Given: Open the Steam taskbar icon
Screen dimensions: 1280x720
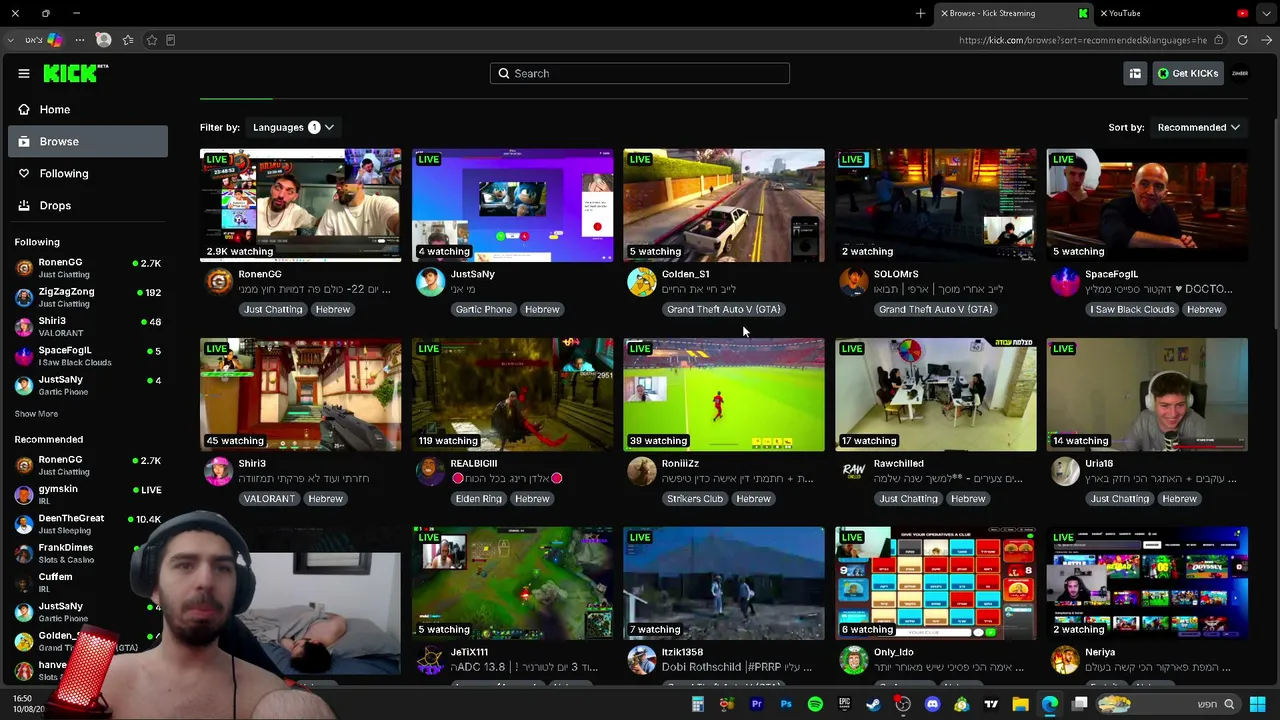Looking at the screenshot, I should pyautogui.click(x=873, y=704).
